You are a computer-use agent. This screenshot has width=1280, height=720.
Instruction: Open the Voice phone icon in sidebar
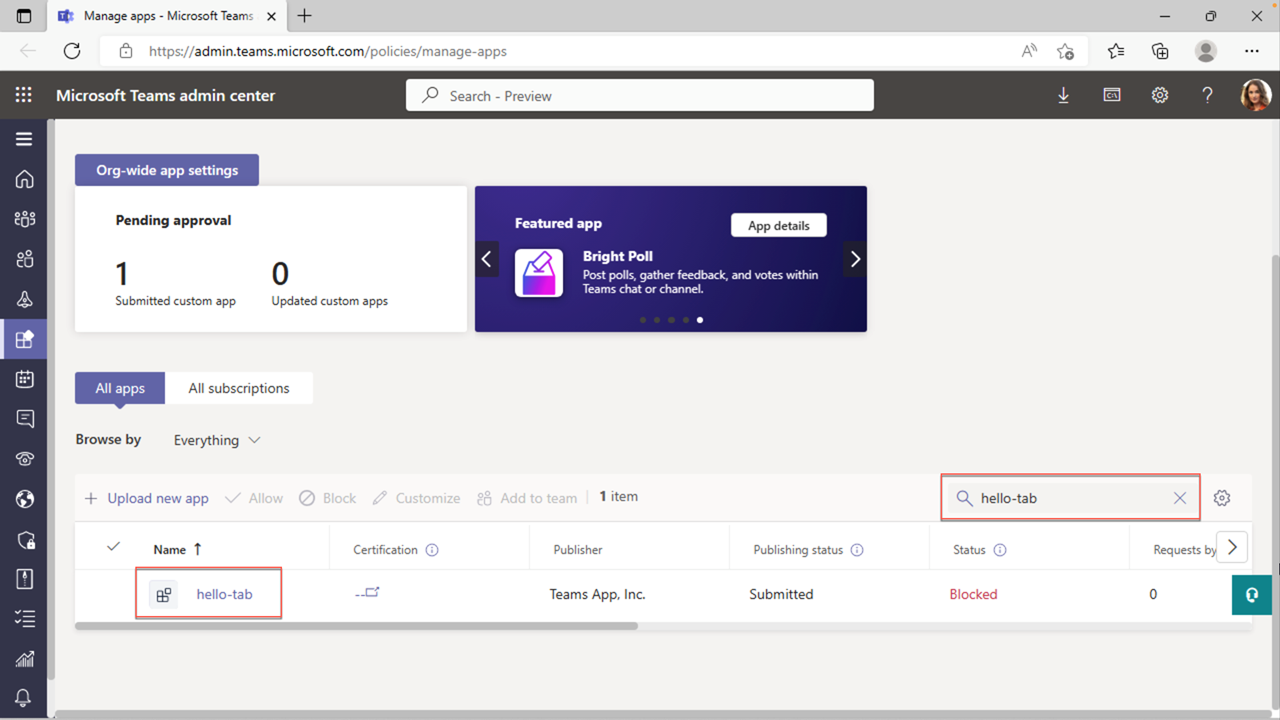[x=25, y=459]
